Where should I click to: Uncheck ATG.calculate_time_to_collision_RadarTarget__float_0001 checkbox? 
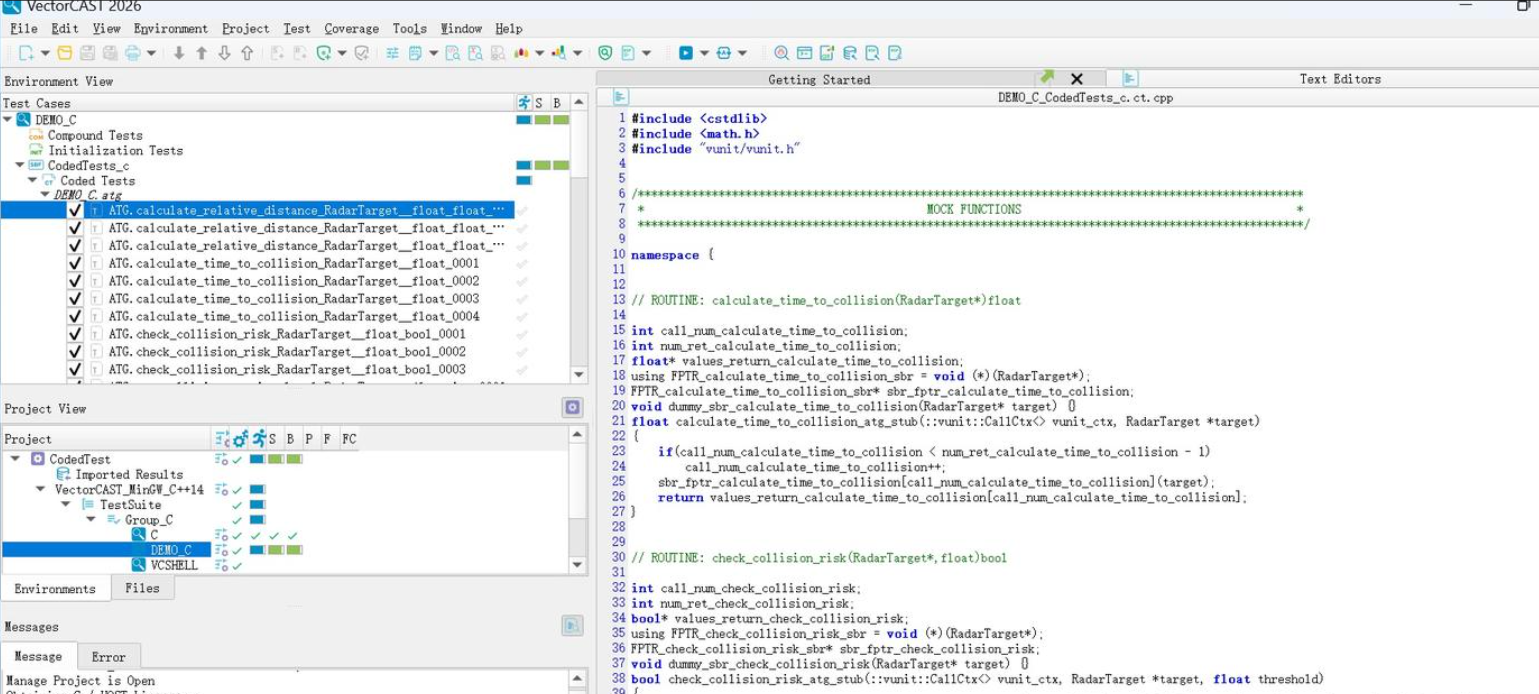[x=75, y=263]
